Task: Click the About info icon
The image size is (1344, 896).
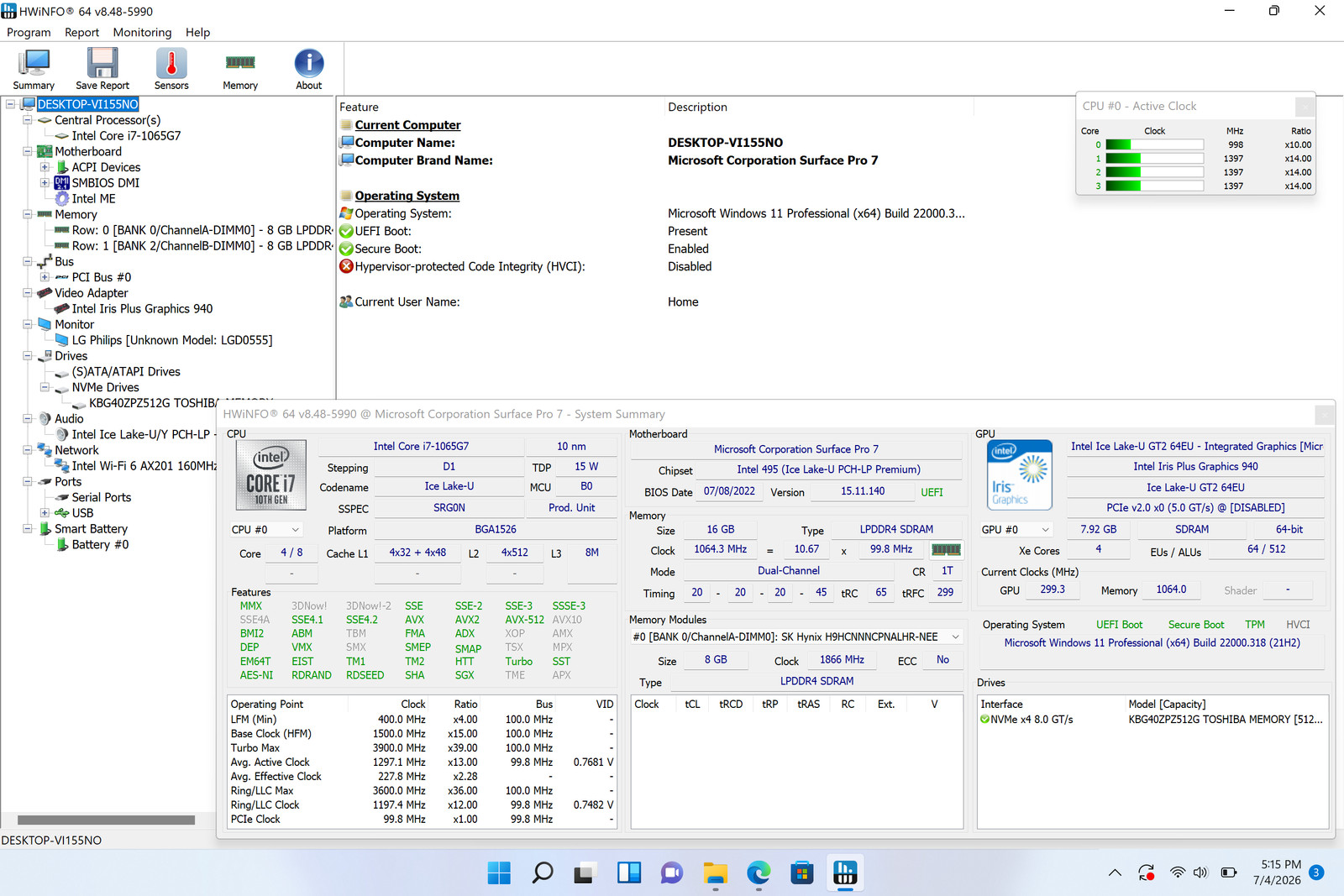Action: 308,70
